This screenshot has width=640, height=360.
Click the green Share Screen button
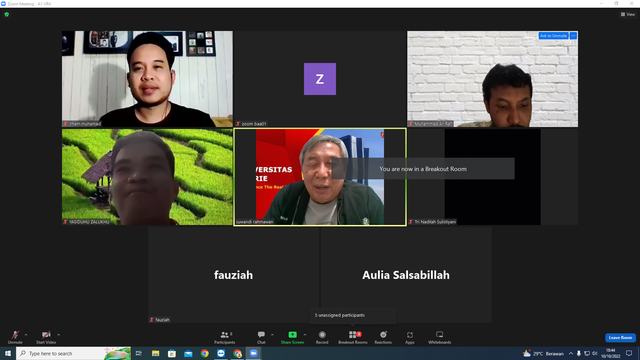tap(292, 337)
